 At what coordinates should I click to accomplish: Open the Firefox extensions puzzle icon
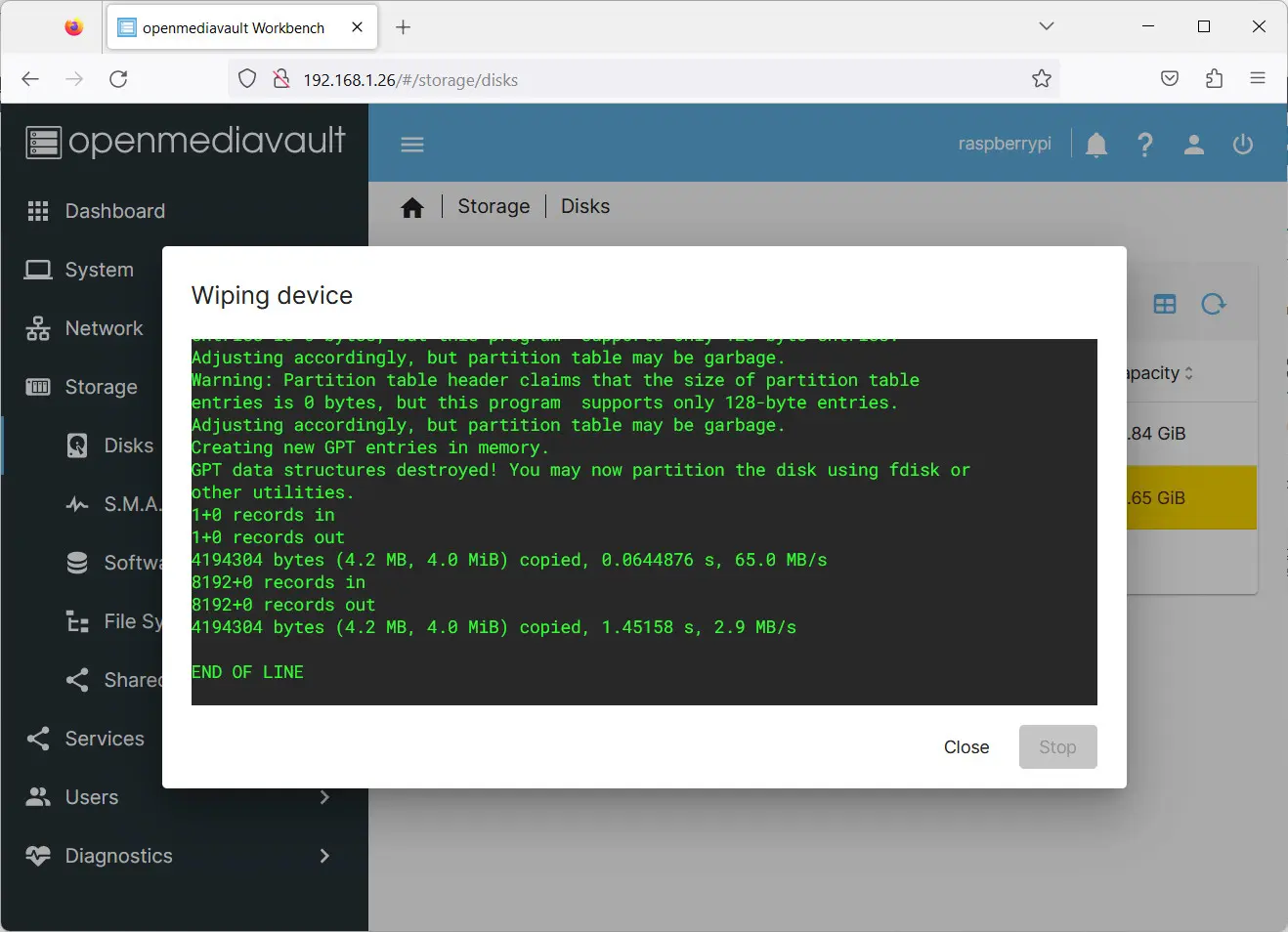[1214, 79]
